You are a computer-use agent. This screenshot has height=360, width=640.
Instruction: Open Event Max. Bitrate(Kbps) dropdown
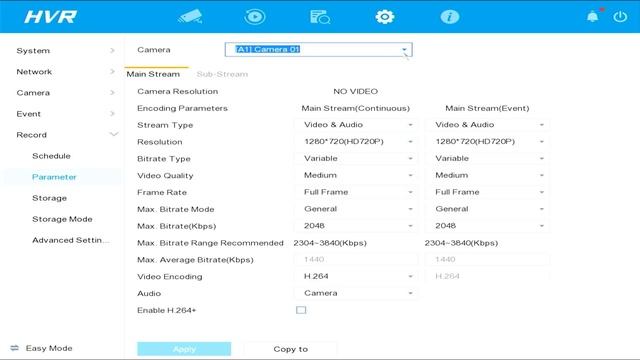[x=487, y=226]
